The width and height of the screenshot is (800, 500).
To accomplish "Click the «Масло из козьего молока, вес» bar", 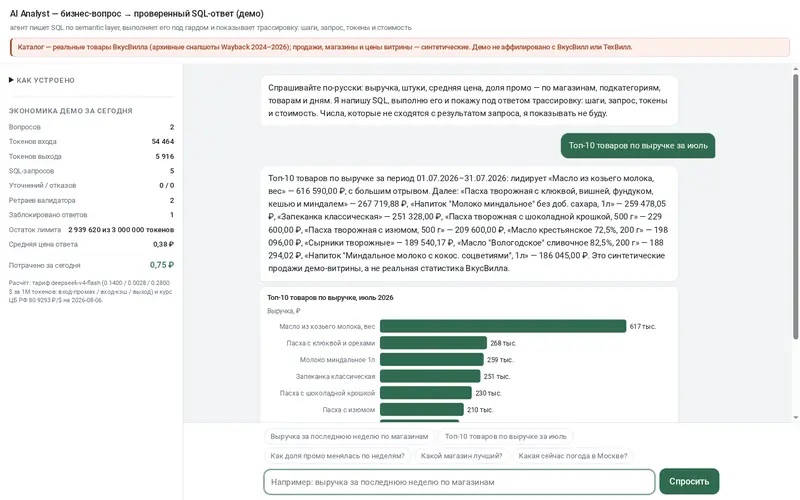I will 503,326.
